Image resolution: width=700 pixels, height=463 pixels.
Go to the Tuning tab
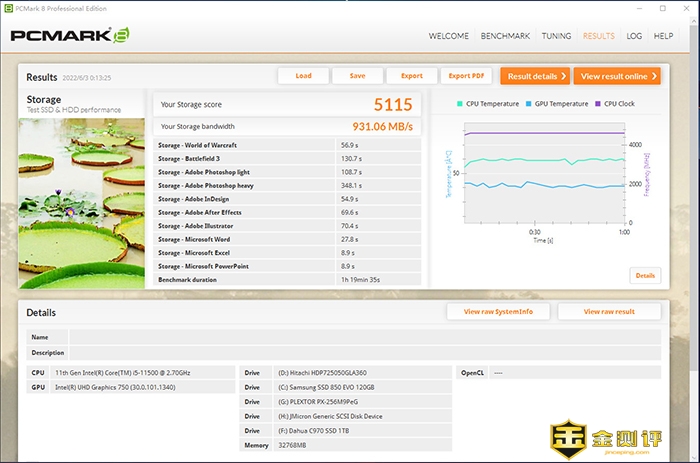557,36
